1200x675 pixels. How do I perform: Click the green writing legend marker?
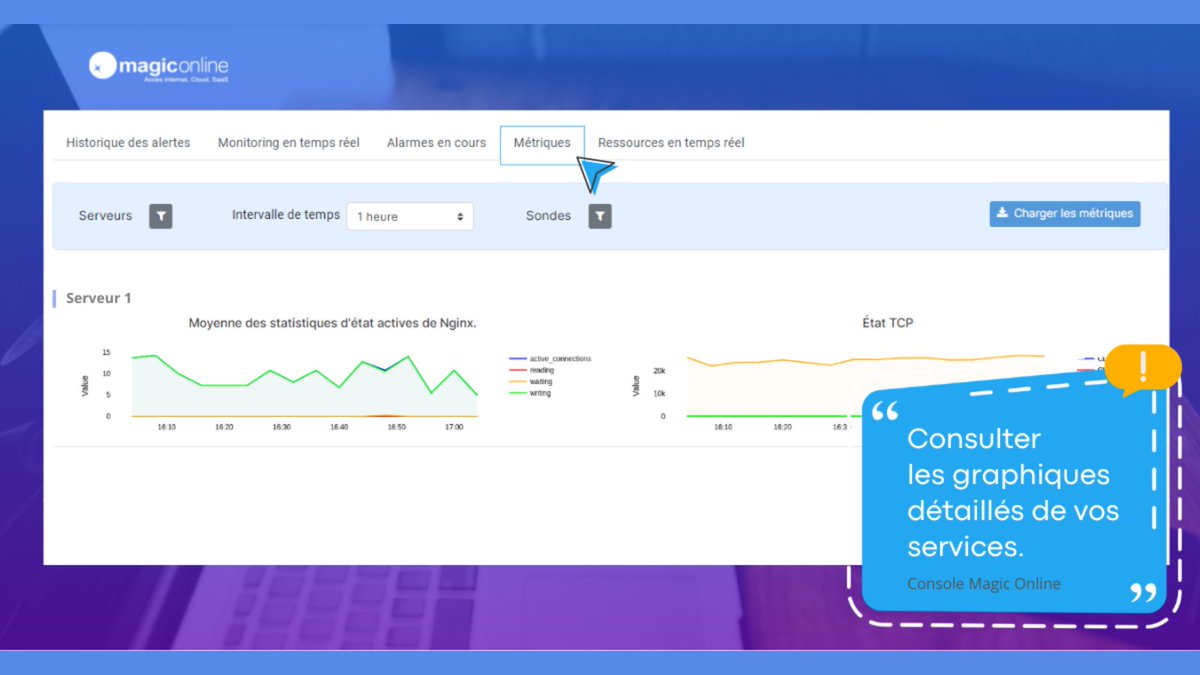click(517, 394)
